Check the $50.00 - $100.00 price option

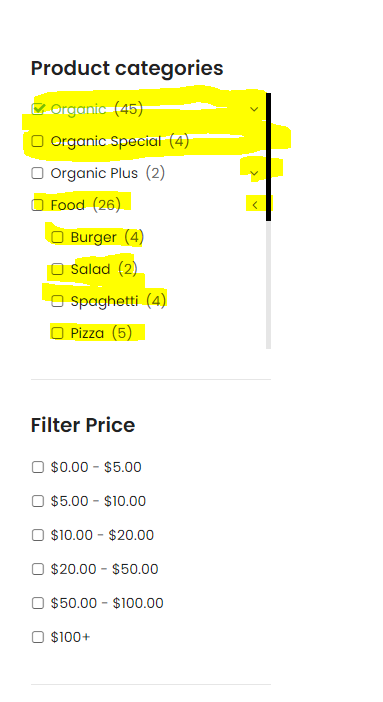pos(38,603)
